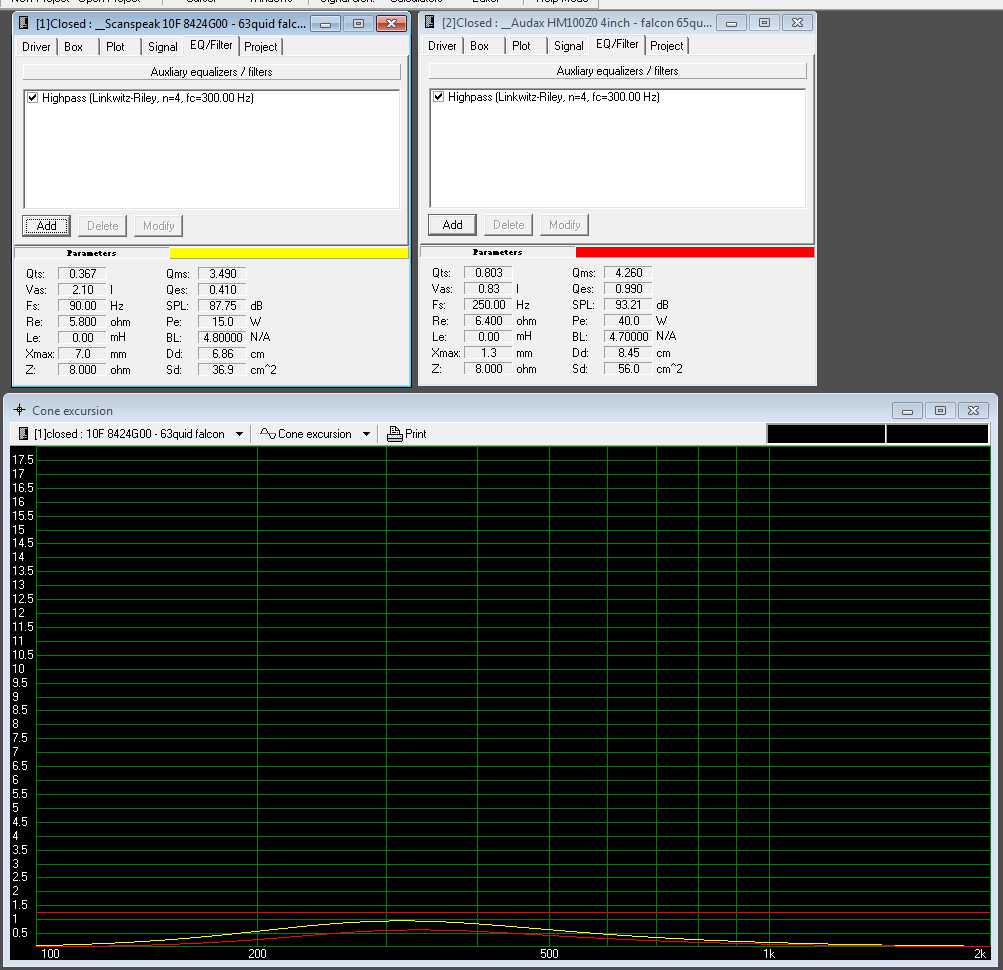This screenshot has width=1003, height=970.
Task: Click Fs field 250.00 in Audax window
Action: click(x=488, y=305)
